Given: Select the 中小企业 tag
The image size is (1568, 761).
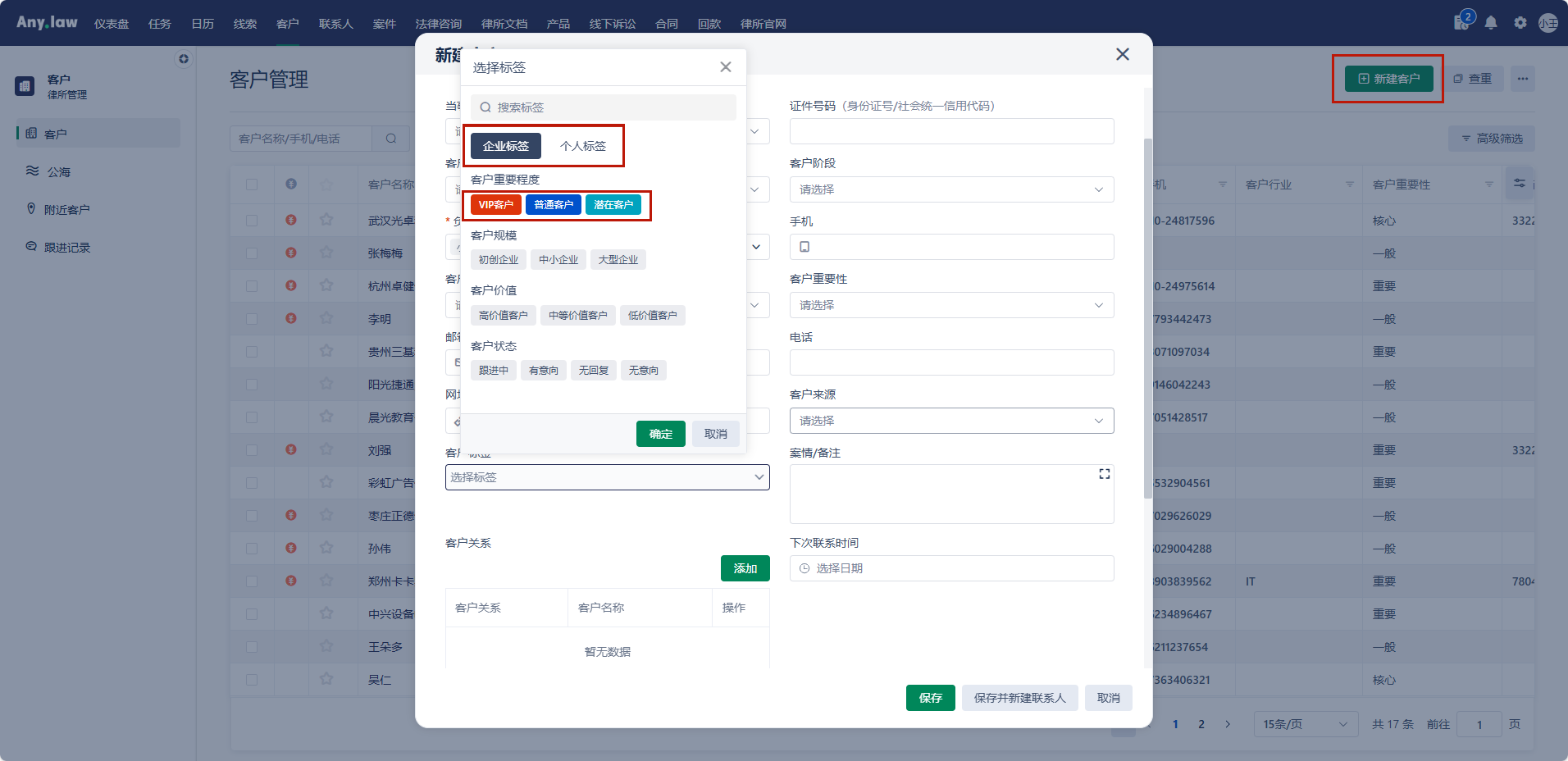Looking at the screenshot, I should [558, 260].
